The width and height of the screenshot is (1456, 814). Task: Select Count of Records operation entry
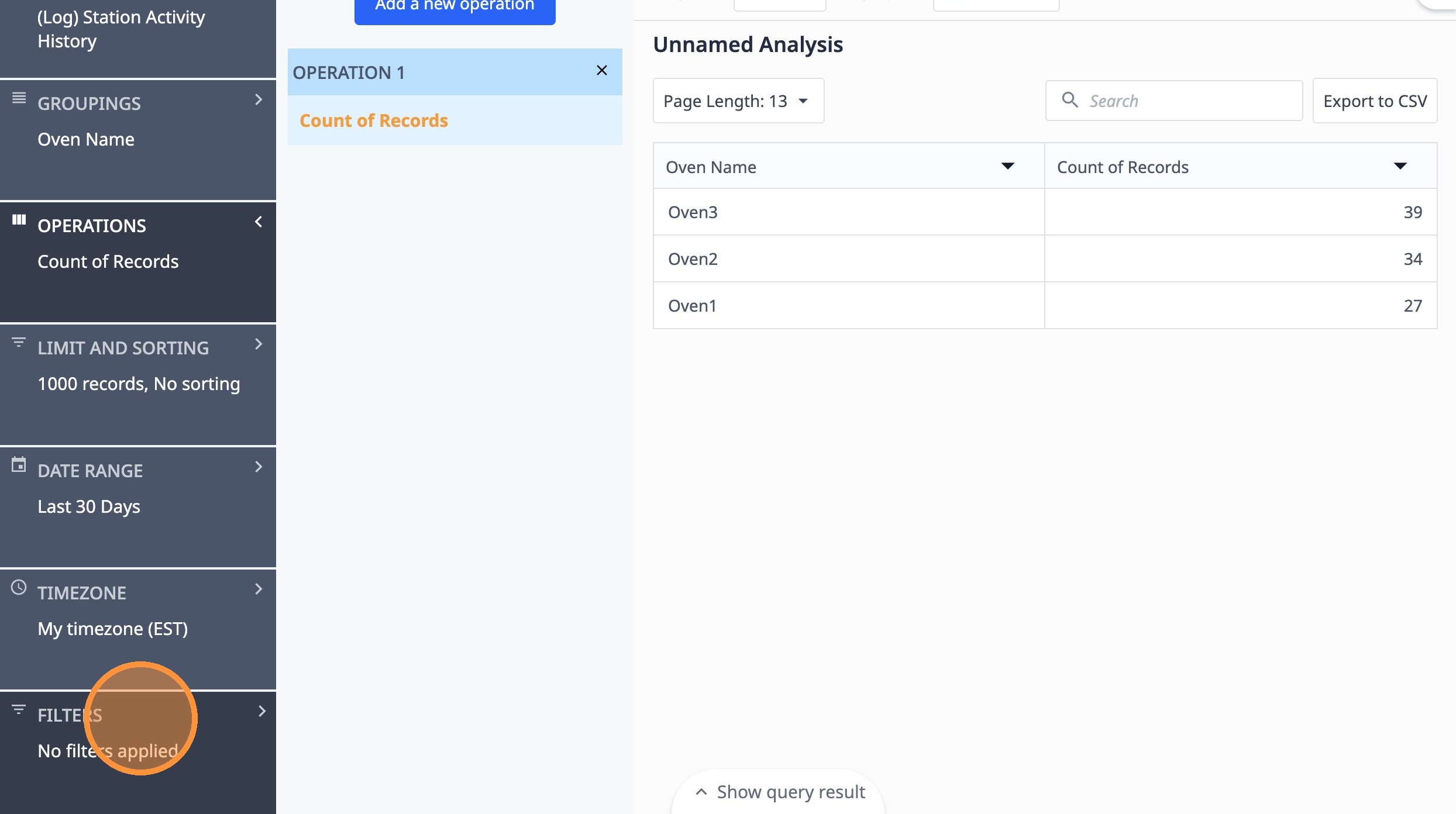pyautogui.click(x=374, y=120)
